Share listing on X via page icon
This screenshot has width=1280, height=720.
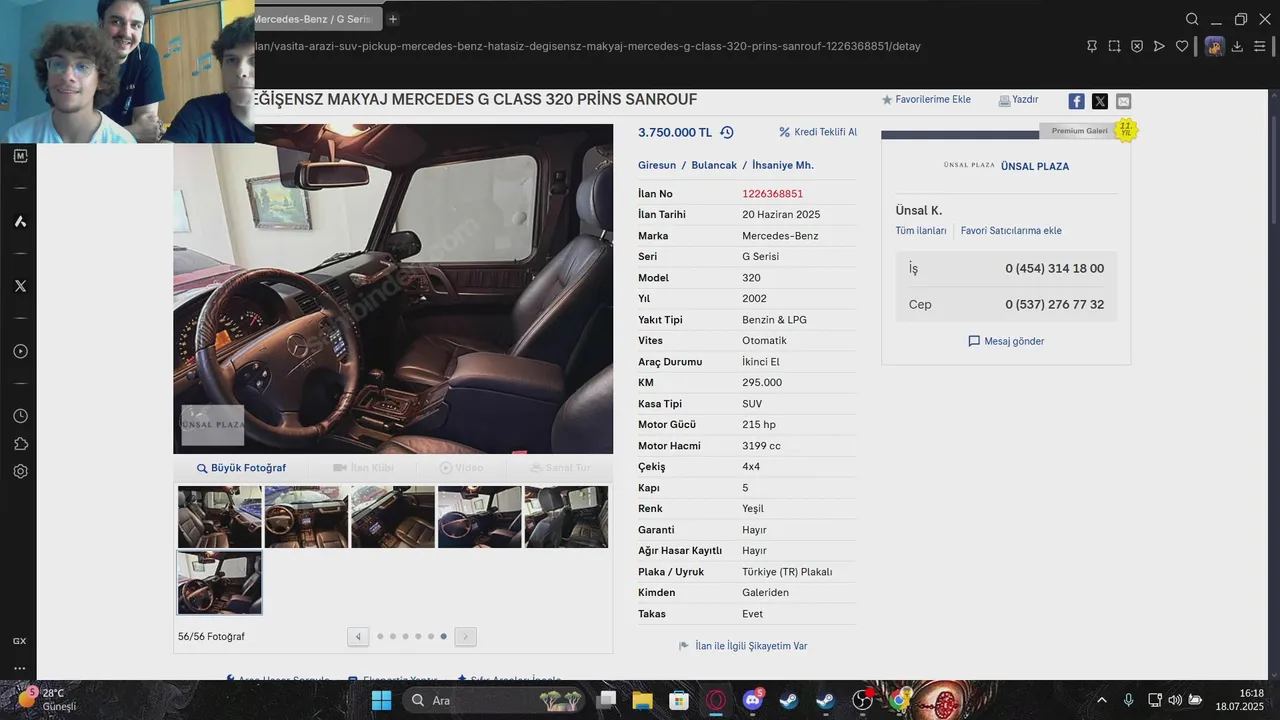[1100, 101]
